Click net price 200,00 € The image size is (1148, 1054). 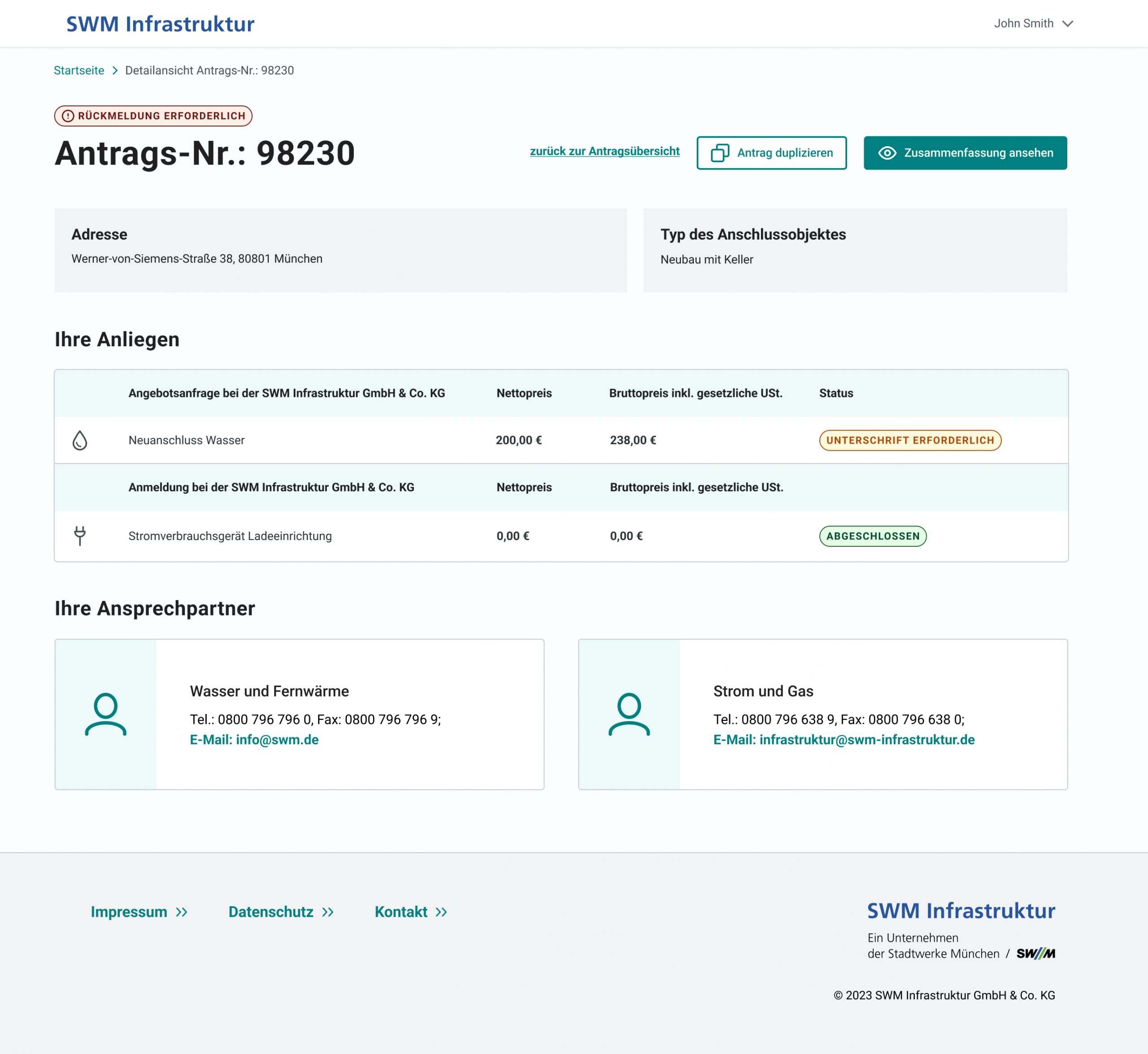click(518, 440)
